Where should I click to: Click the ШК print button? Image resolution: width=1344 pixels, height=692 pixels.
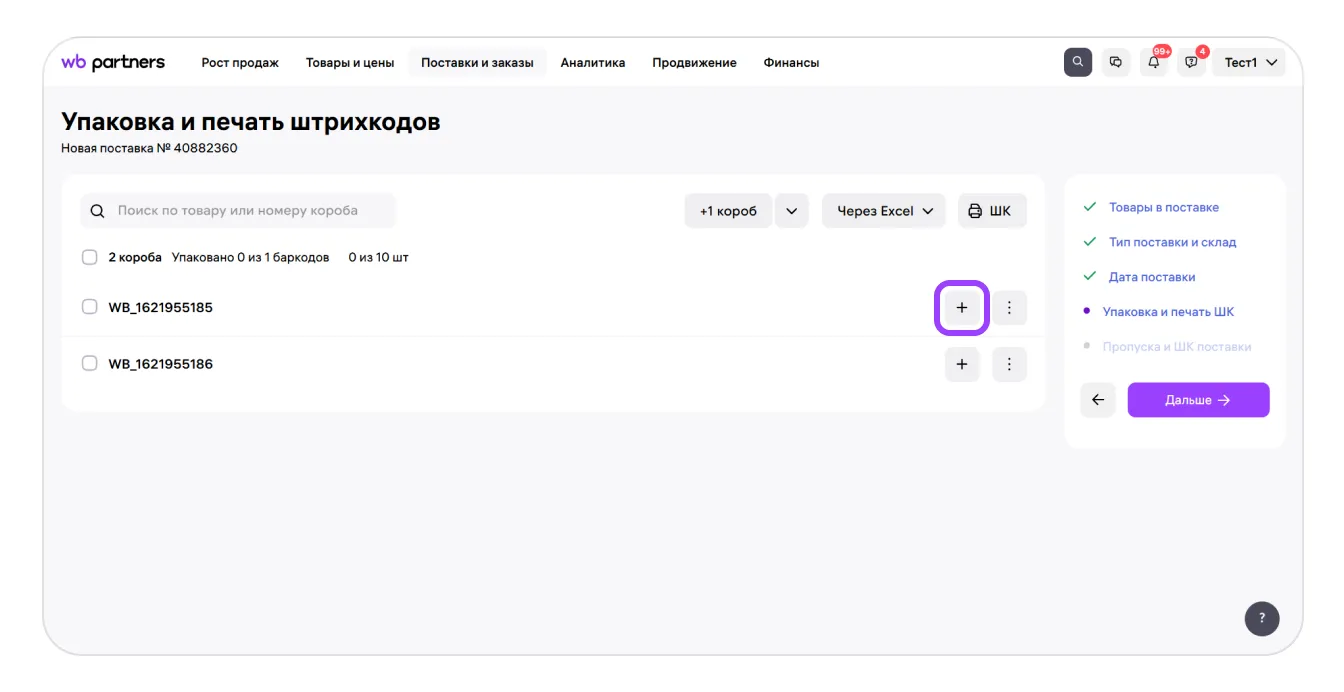tap(992, 211)
